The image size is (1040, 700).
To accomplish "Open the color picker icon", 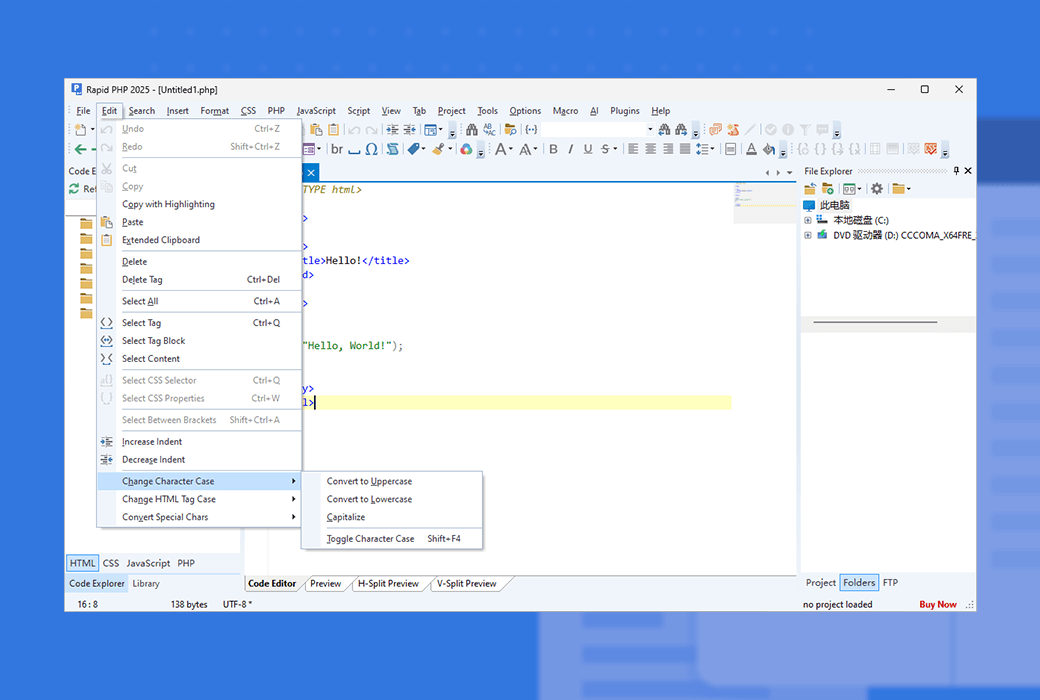I will 466,149.
